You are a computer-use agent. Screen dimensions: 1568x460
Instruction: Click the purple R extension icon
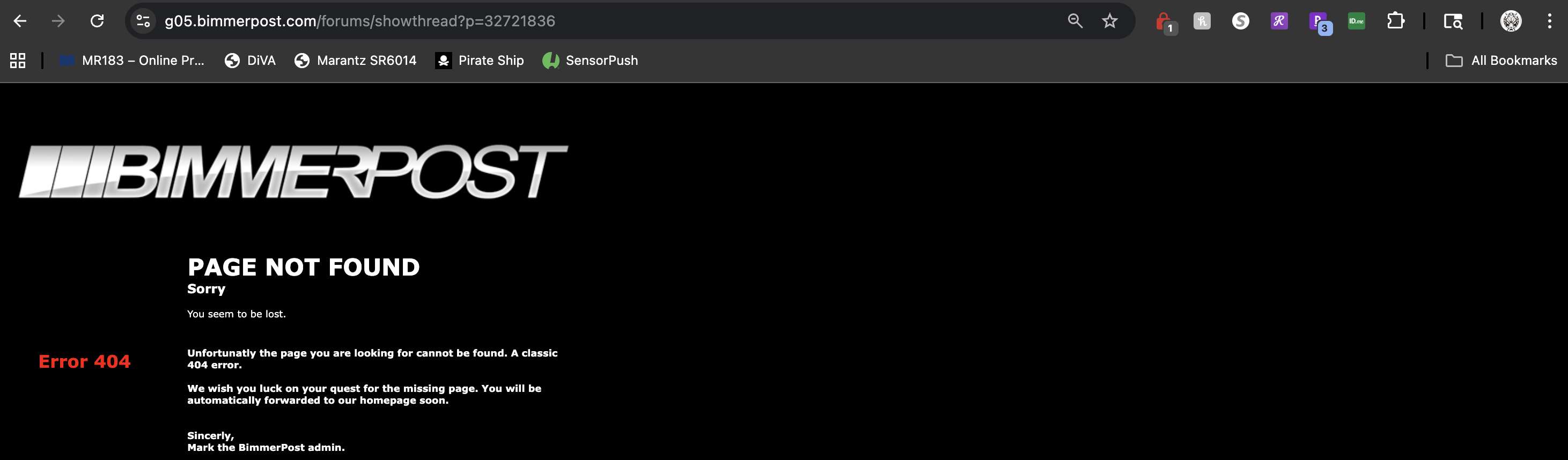tap(1279, 21)
